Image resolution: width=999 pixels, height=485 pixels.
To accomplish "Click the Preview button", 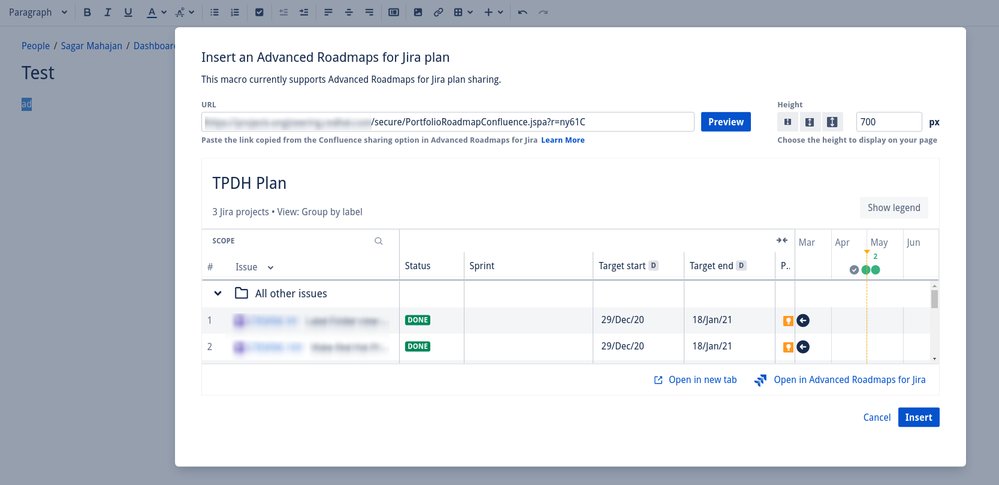I will pyautogui.click(x=726, y=122).
